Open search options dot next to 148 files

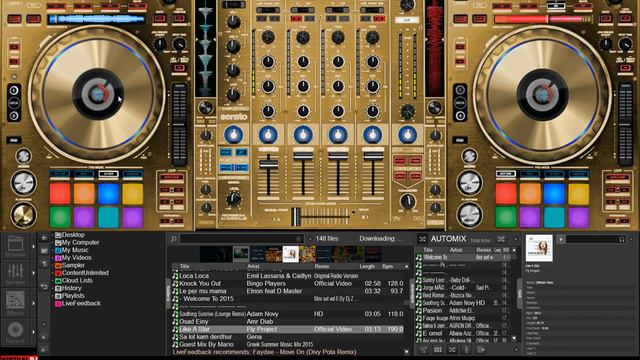point(310,239)
